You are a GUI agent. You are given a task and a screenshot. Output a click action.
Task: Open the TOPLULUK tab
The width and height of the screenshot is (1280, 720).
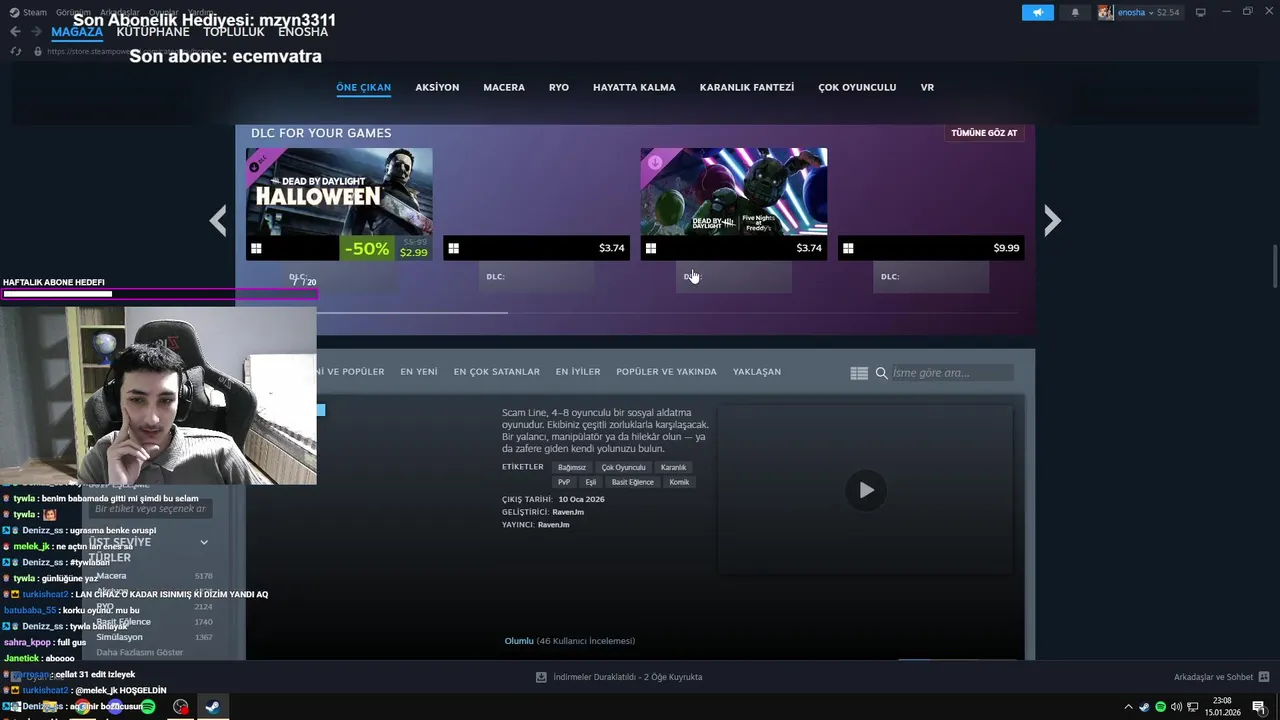(234, 32)
